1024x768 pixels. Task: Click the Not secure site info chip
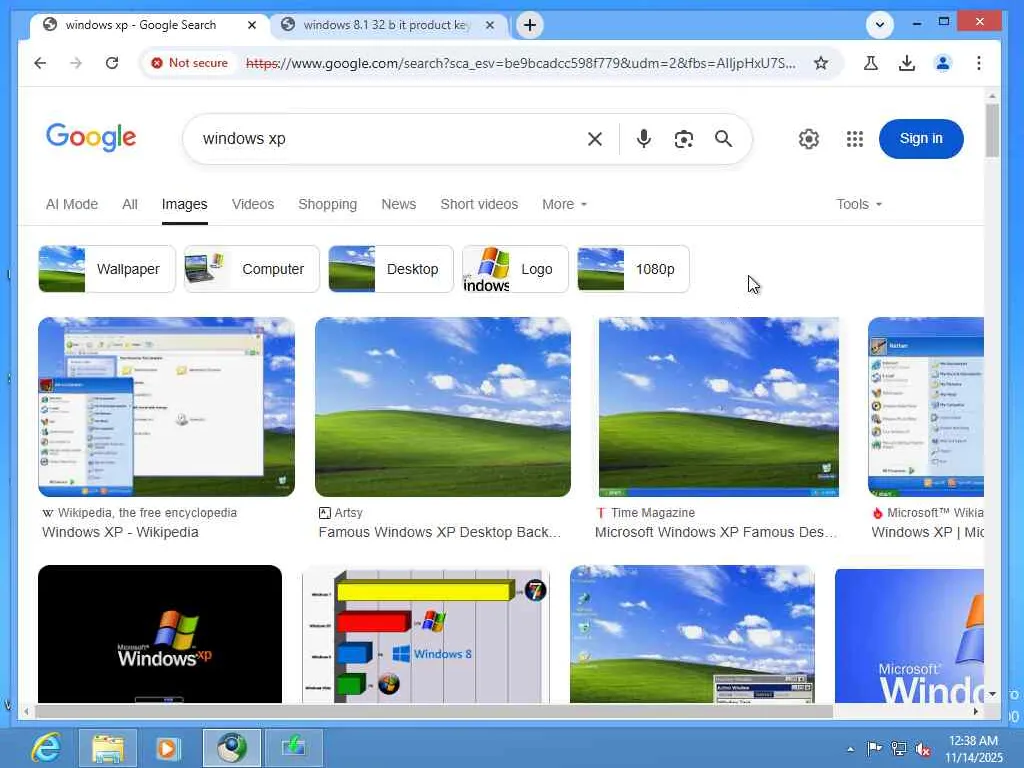click(189, 63)
